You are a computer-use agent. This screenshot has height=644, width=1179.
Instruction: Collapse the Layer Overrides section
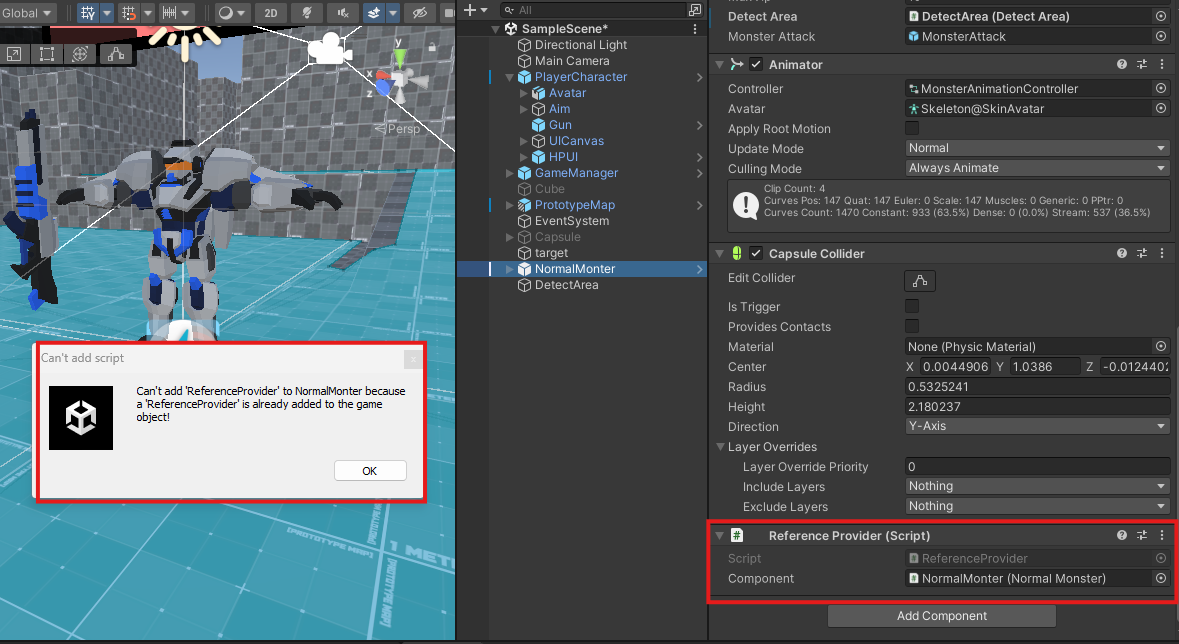coord(720,447)
